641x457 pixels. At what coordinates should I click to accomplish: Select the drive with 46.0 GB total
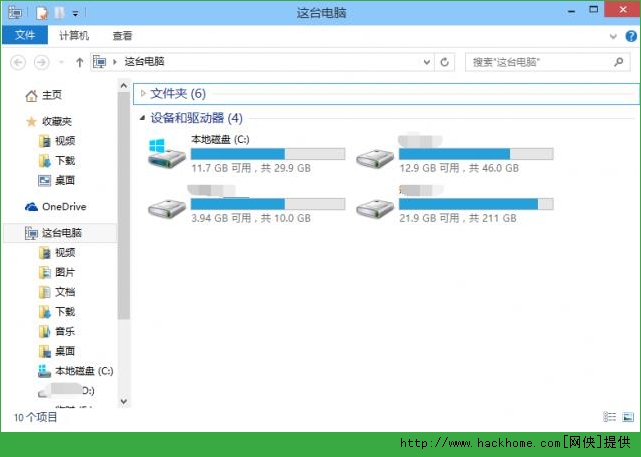pyautogui.click(x=455, y=153)
